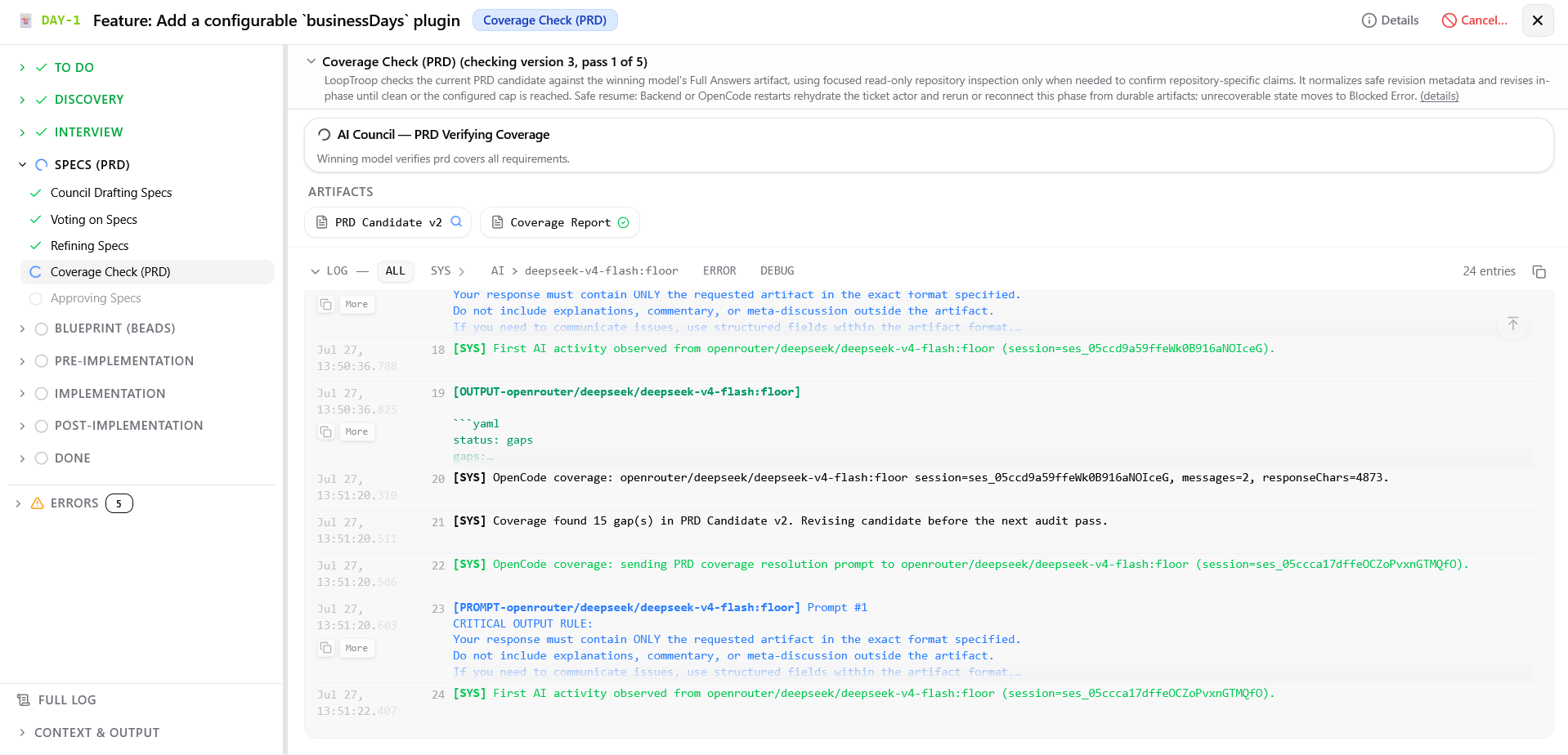Image resolution: width=1568 pixels, height=755 pixels.
Task: Click the ticket avatar icon beside DAY-1
Action: pos(26,20)
